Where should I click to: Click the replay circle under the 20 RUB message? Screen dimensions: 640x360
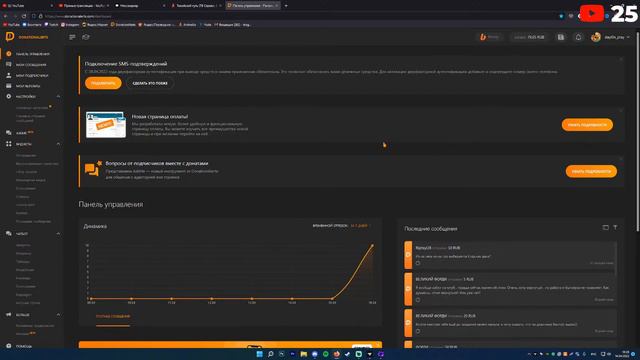pos(418,331)
